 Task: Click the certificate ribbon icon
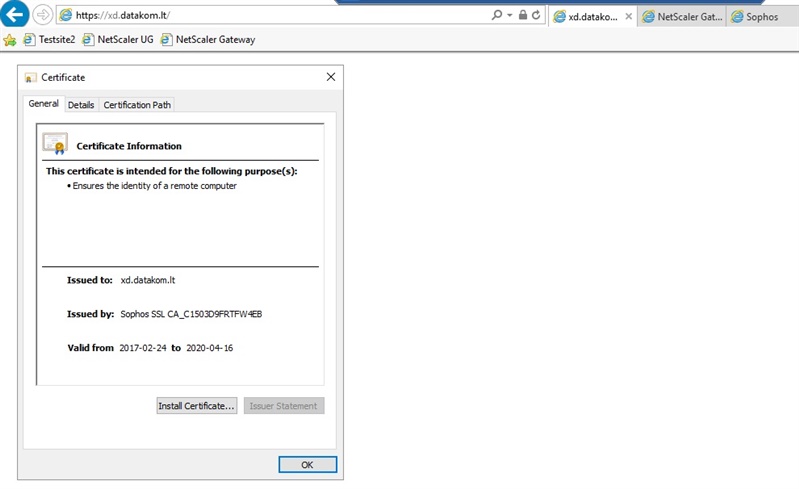[55, 144]
